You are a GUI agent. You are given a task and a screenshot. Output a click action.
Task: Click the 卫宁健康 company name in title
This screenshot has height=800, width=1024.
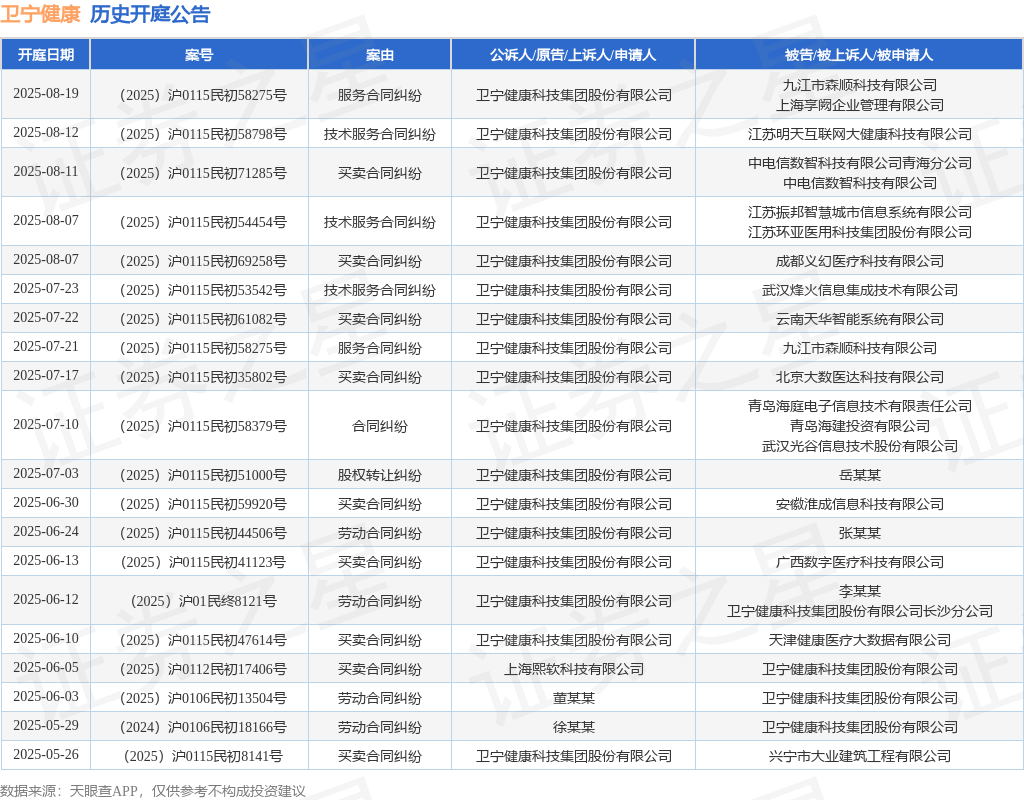click(40, 14)
